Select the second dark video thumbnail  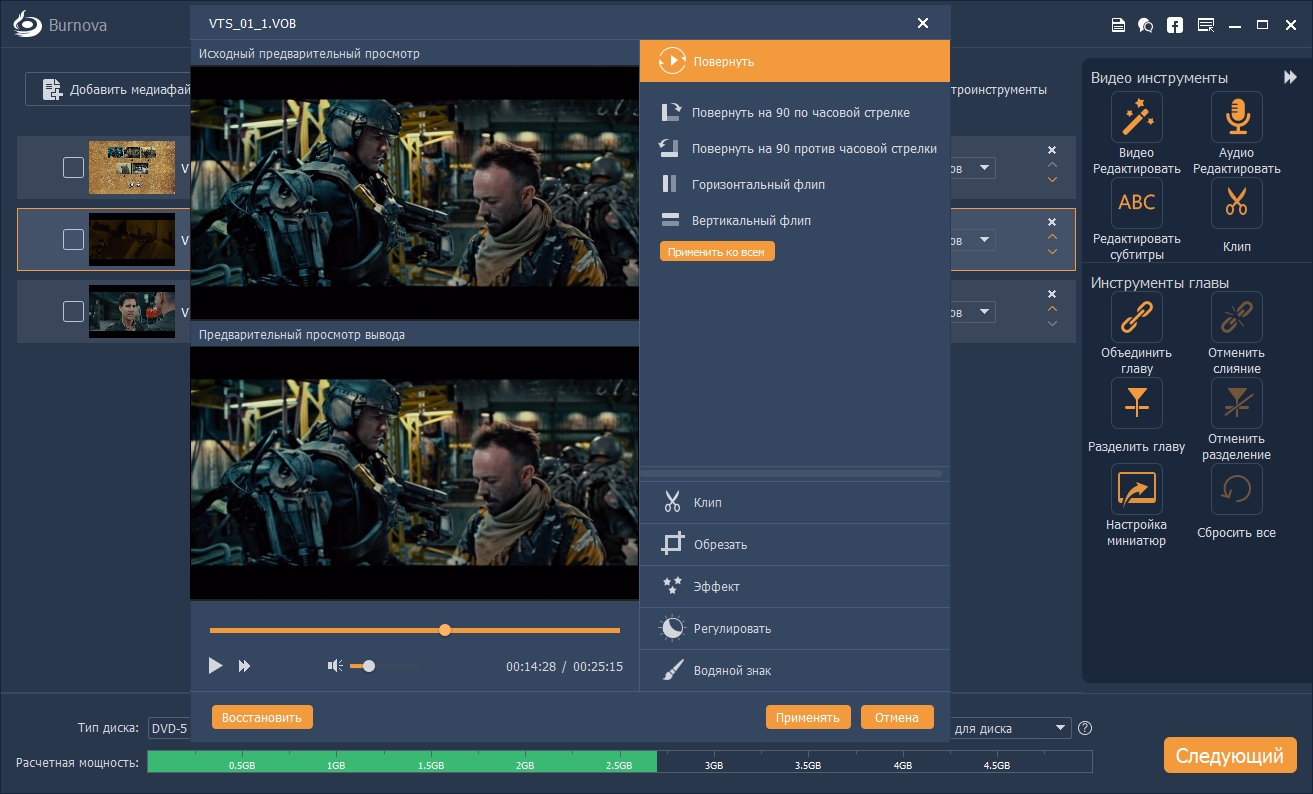pyautogui.click(x=132, y=239)
